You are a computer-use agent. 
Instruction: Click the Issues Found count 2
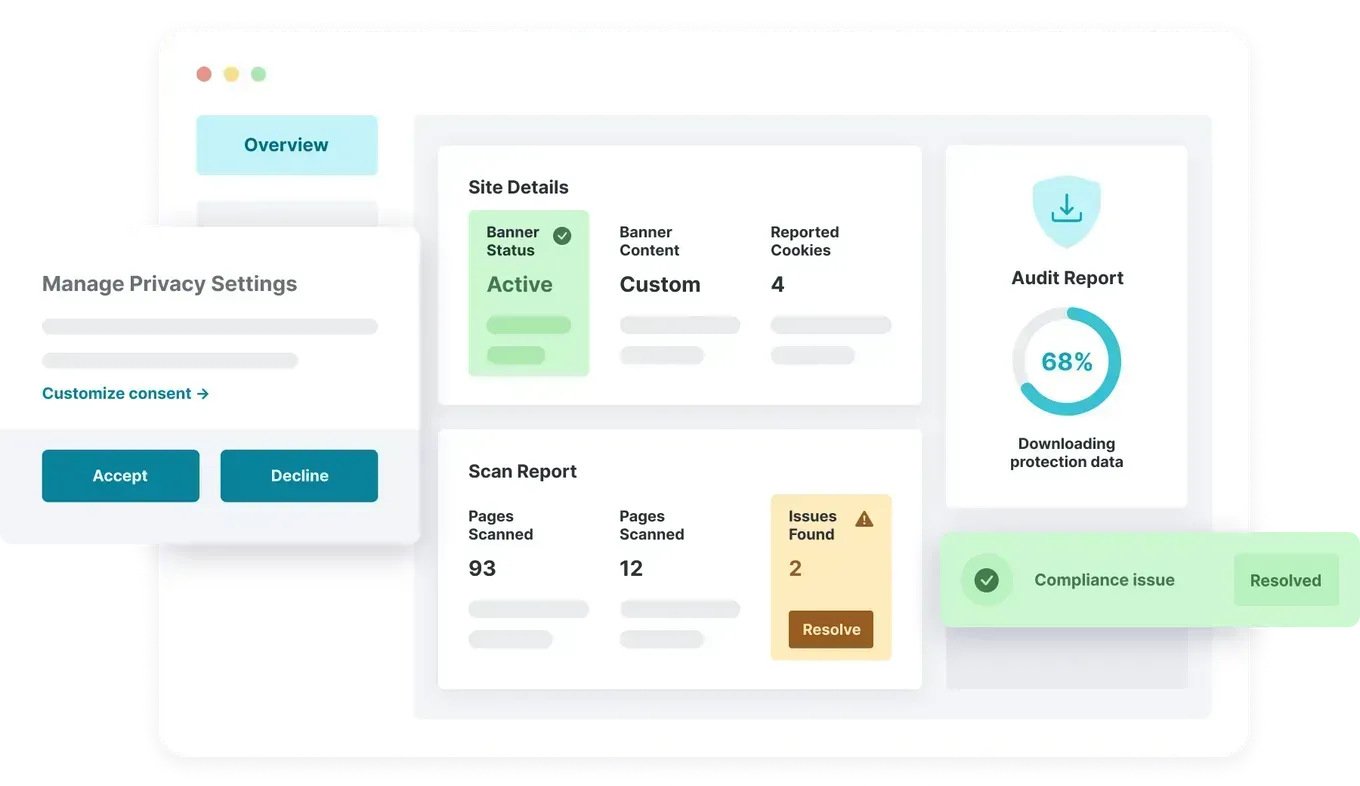(795, 568)
